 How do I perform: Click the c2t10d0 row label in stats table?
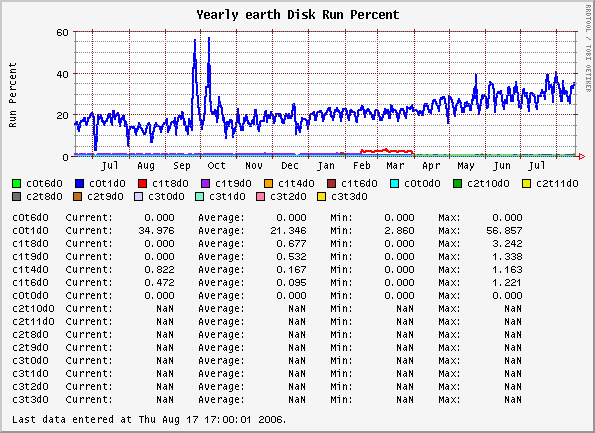pos(34,309)
